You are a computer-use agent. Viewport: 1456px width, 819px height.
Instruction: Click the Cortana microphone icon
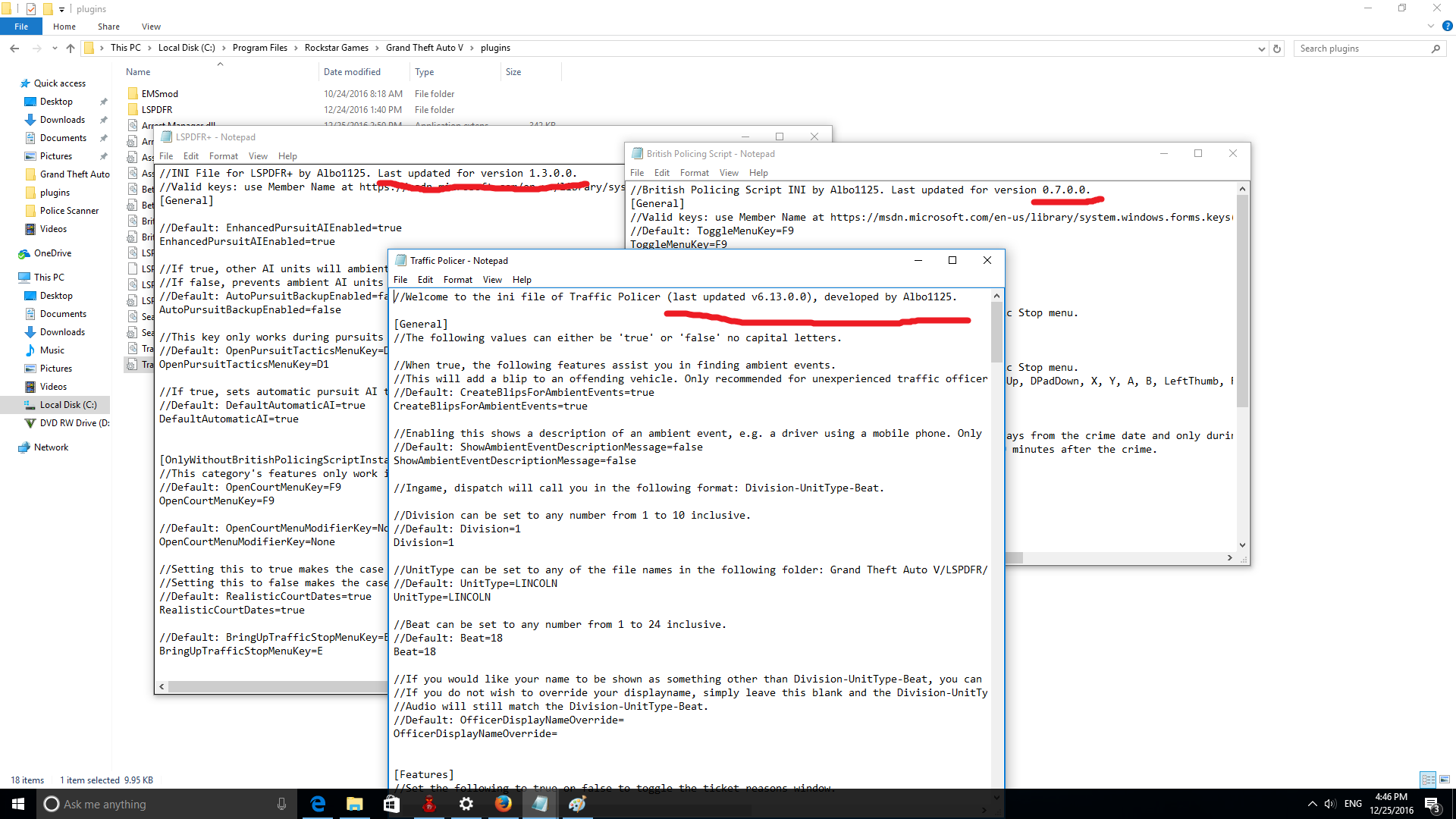pyautogui.click(x=281, y=804)
